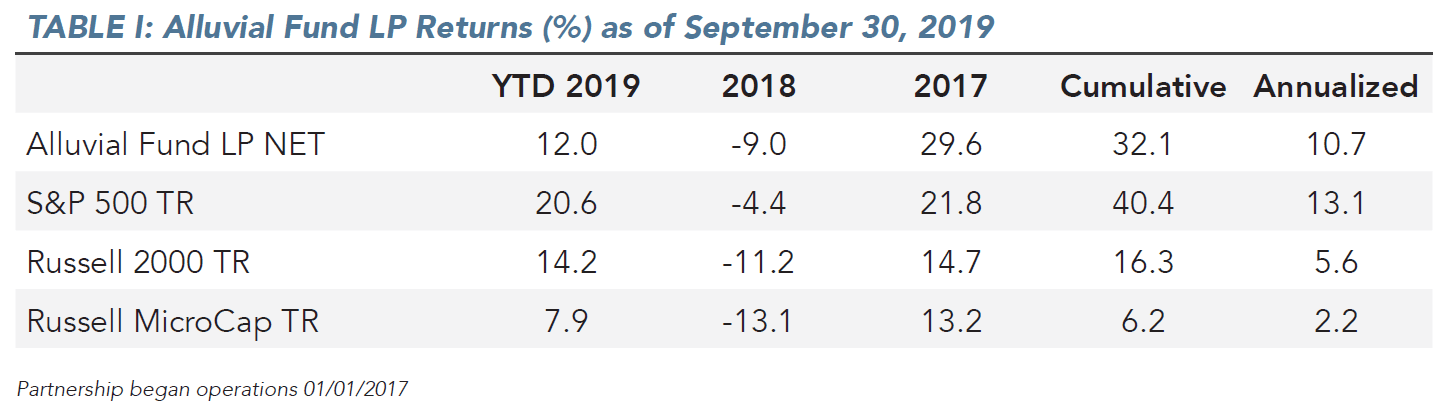
Task: Click Alluvial Fund's YTD 2019 value 12.0
Action: [x=565, y=144]
